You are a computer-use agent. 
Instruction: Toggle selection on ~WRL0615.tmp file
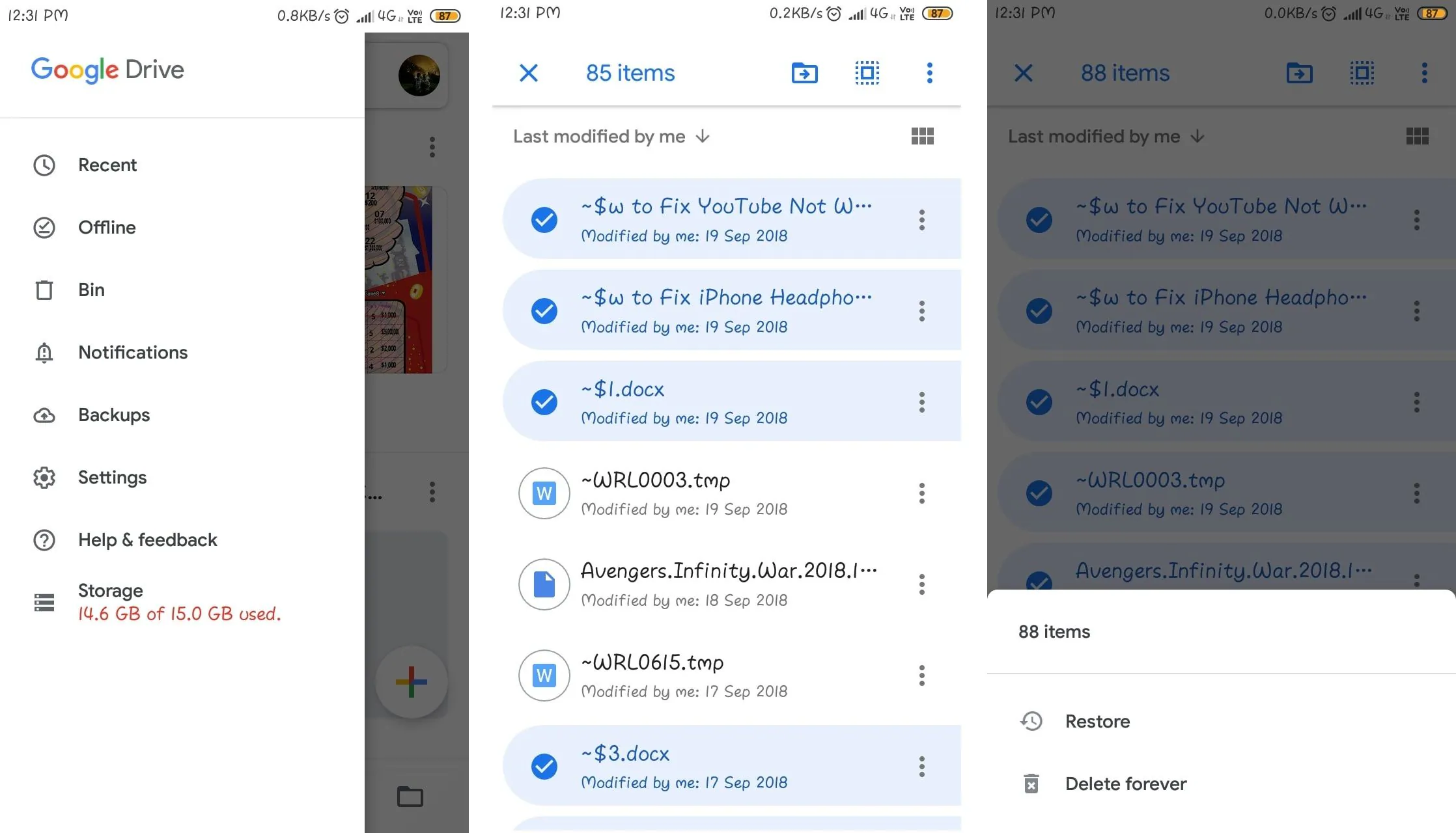(545, 674)
